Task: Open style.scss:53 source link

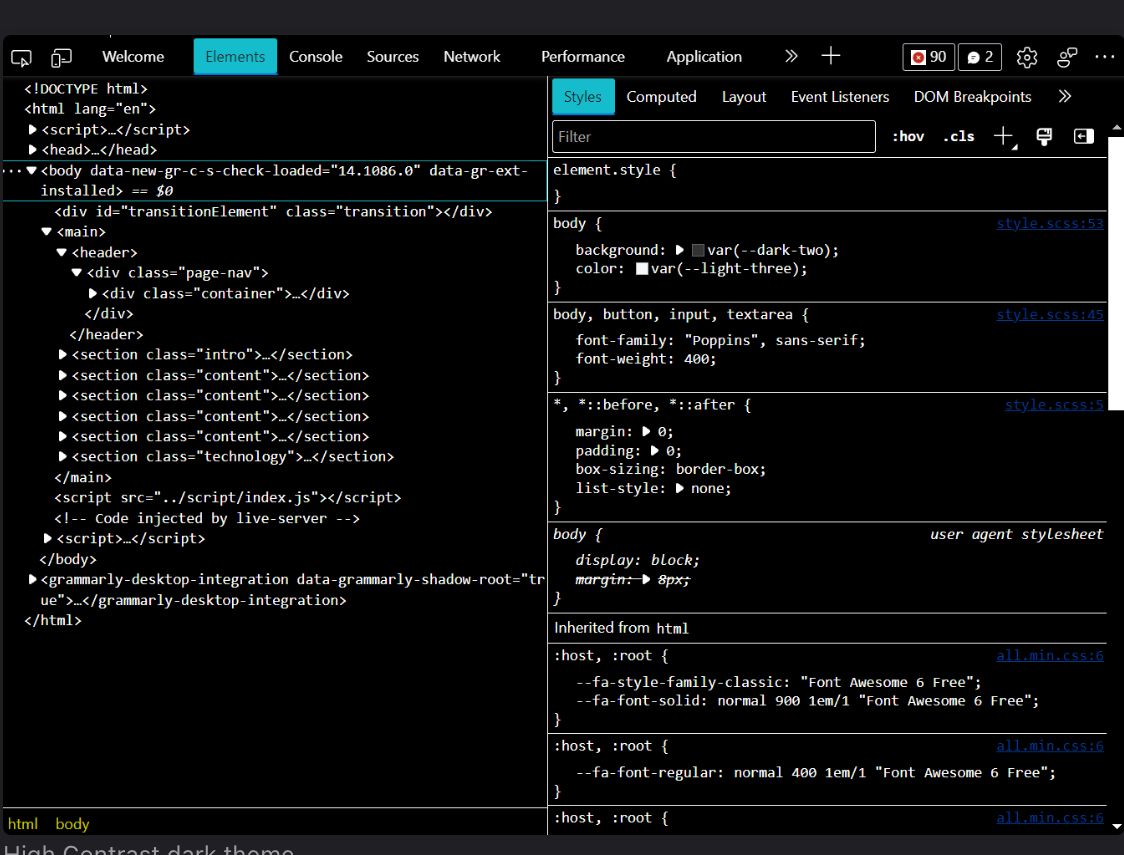Action: pos(1049,224)
